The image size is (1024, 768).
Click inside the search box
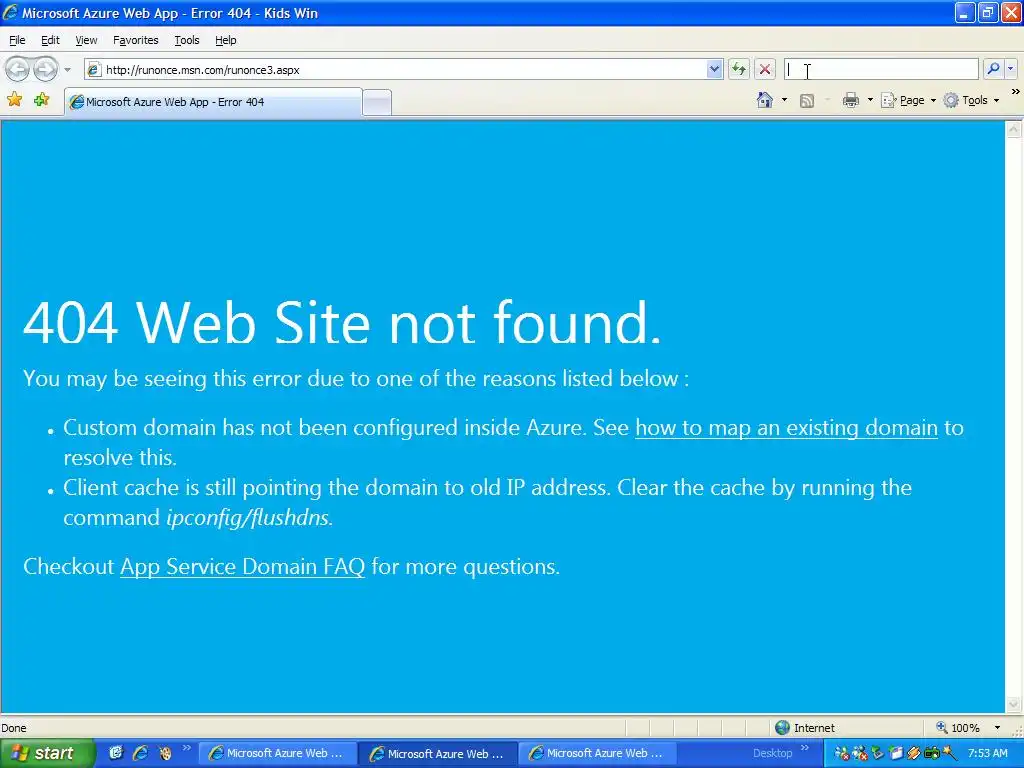881,69
